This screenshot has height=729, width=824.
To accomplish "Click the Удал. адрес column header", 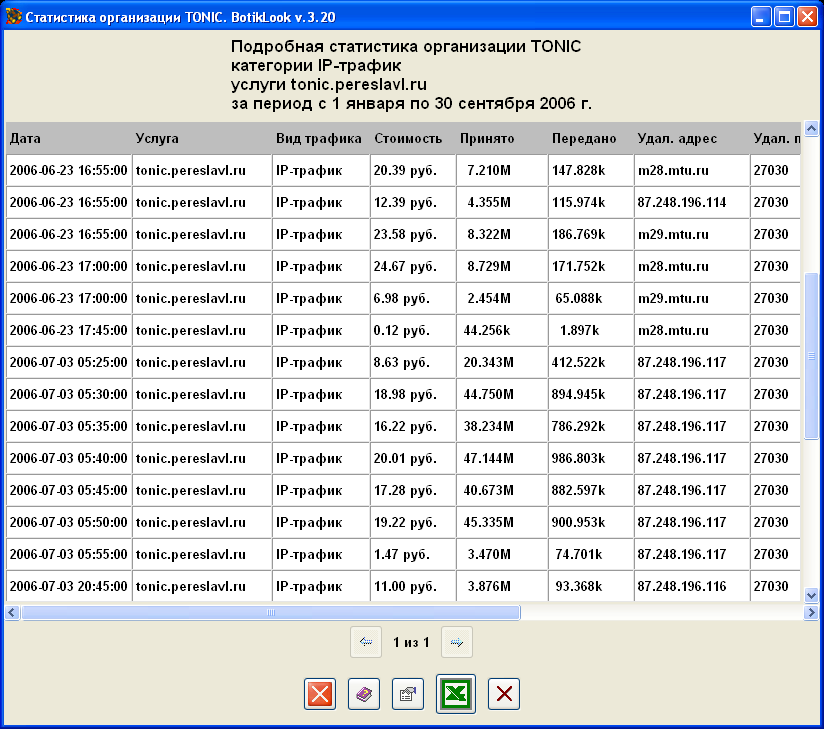I will coord(692,138).
